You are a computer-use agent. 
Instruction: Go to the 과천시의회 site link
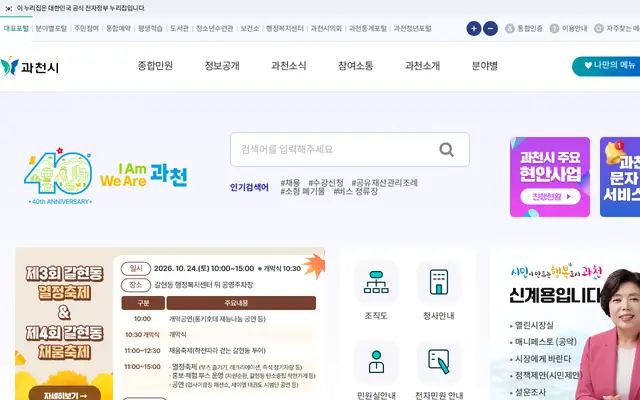[x=326, y=29]
